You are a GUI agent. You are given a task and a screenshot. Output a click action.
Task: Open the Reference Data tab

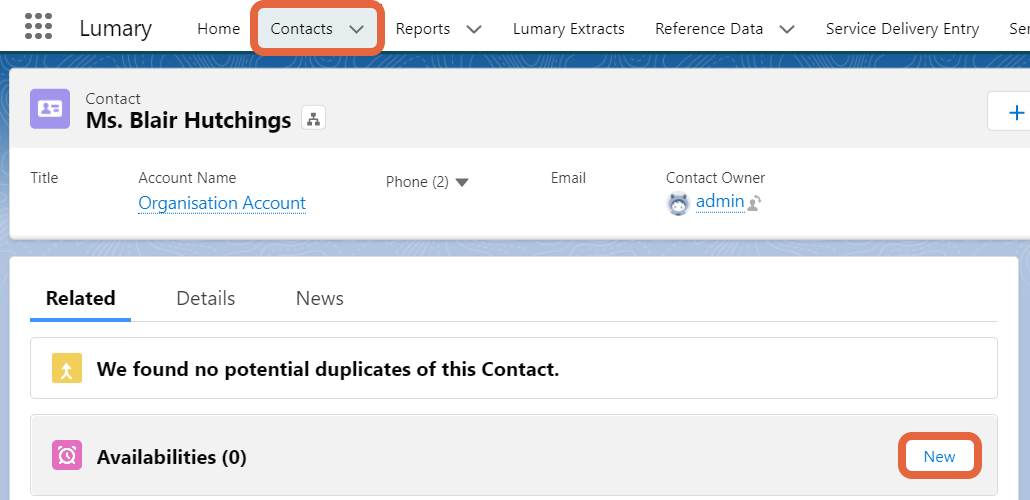tap(709, 29)
